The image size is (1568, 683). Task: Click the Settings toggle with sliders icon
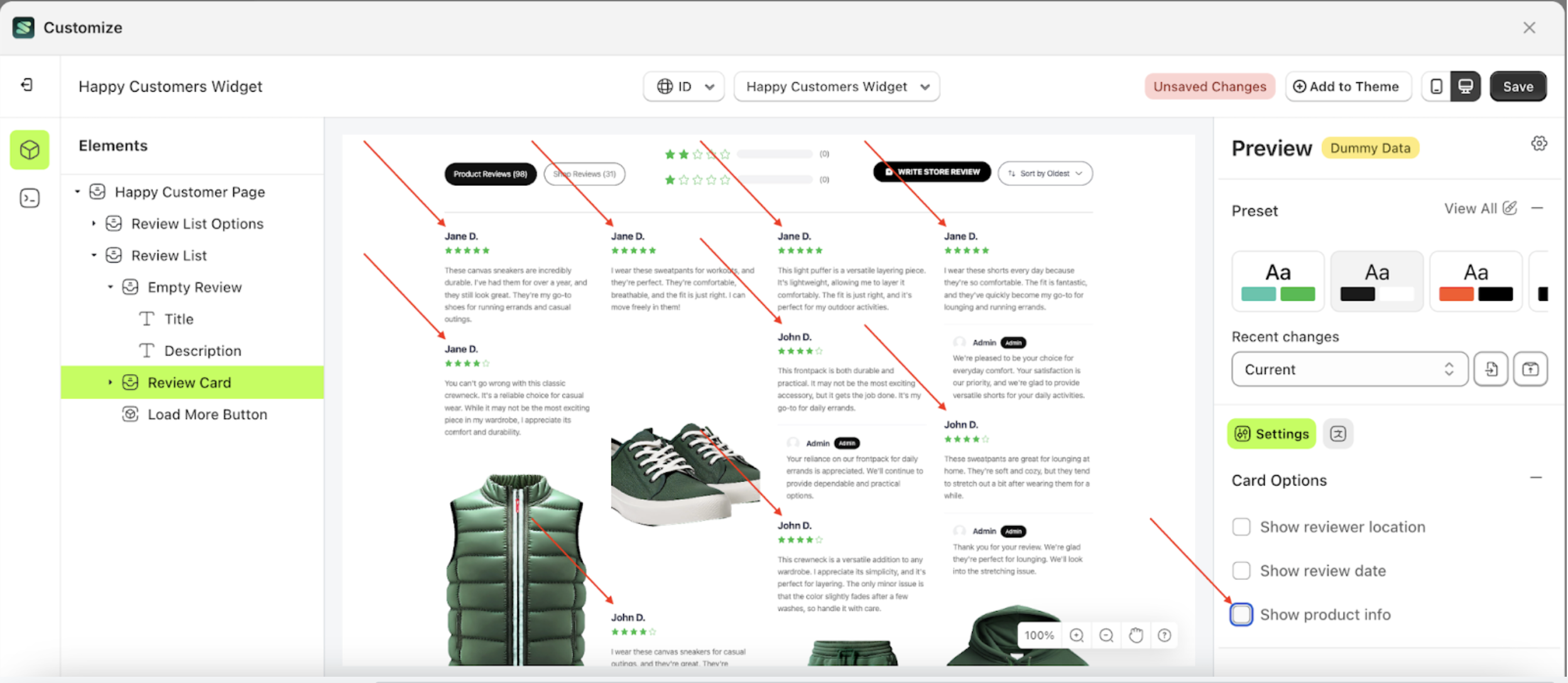tap(1270, 433)
